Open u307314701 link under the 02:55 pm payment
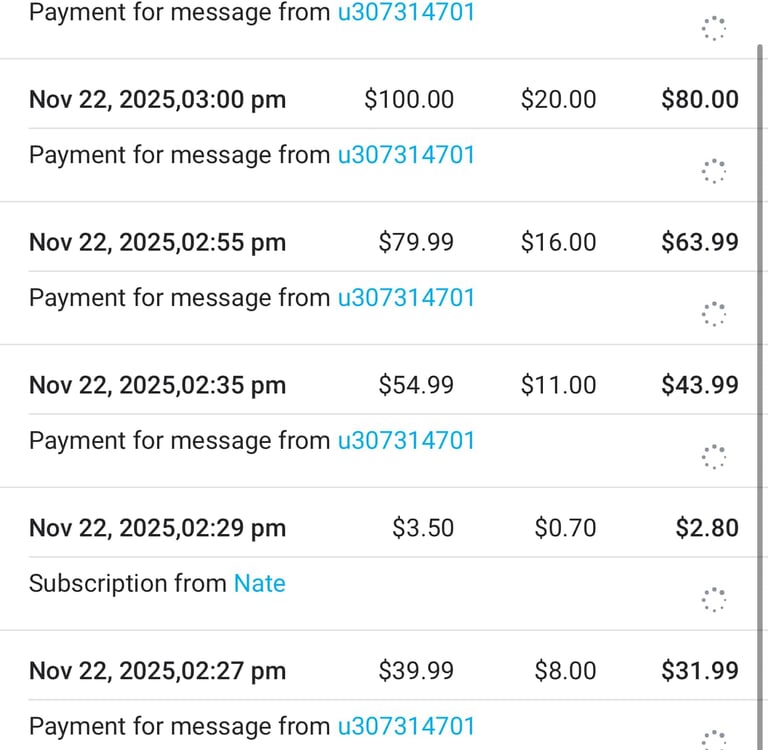768x750 pixels. pyautogui.click(x=405, y=298)
